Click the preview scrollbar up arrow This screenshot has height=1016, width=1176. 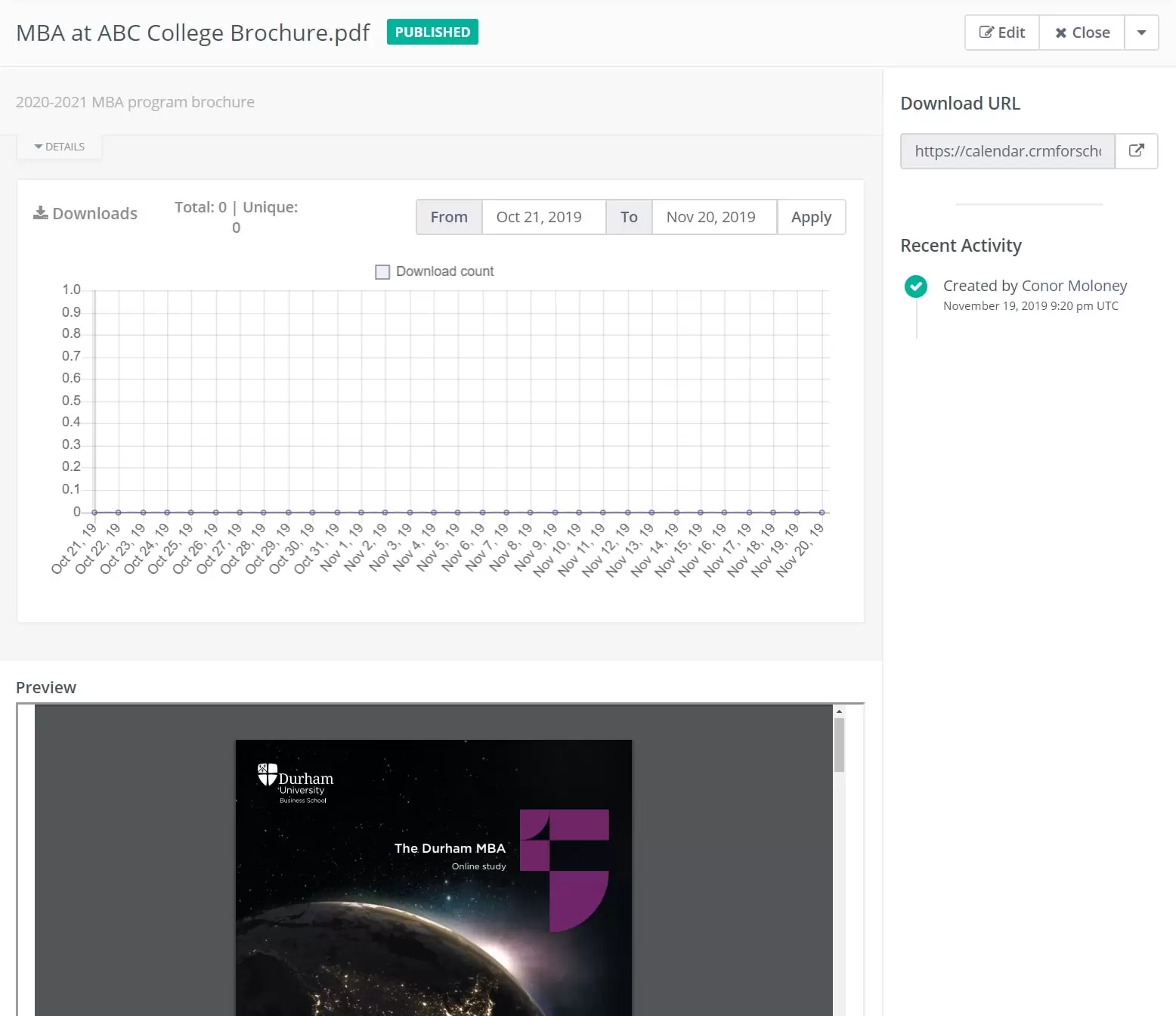pos(839,711)
